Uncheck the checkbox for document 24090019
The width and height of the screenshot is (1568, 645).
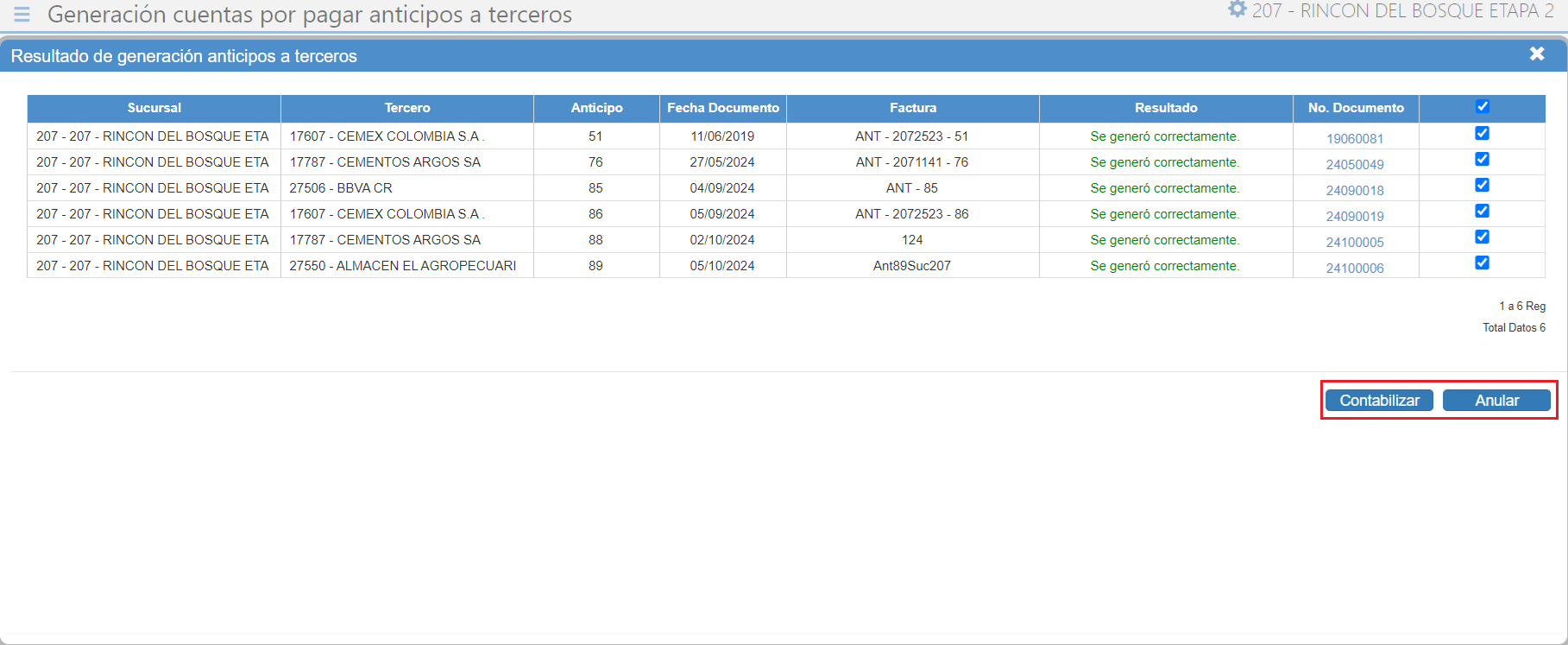(x=1482, y=211)
